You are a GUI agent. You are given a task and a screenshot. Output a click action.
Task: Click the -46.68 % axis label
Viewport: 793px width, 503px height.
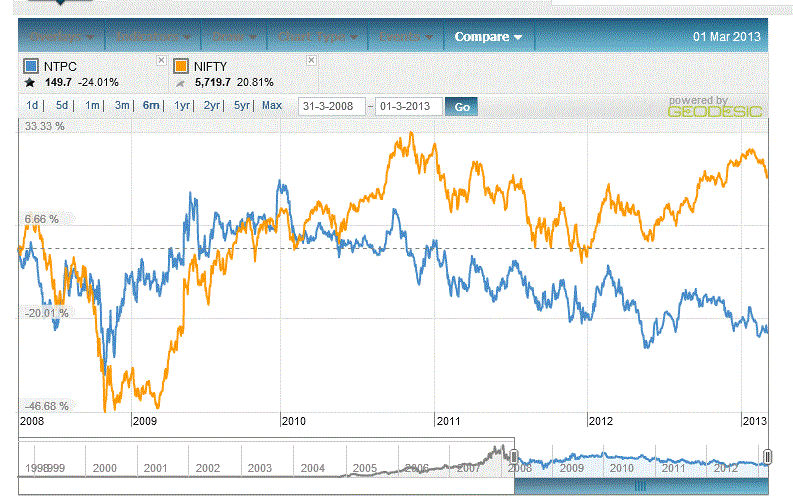tap(47, 406)
